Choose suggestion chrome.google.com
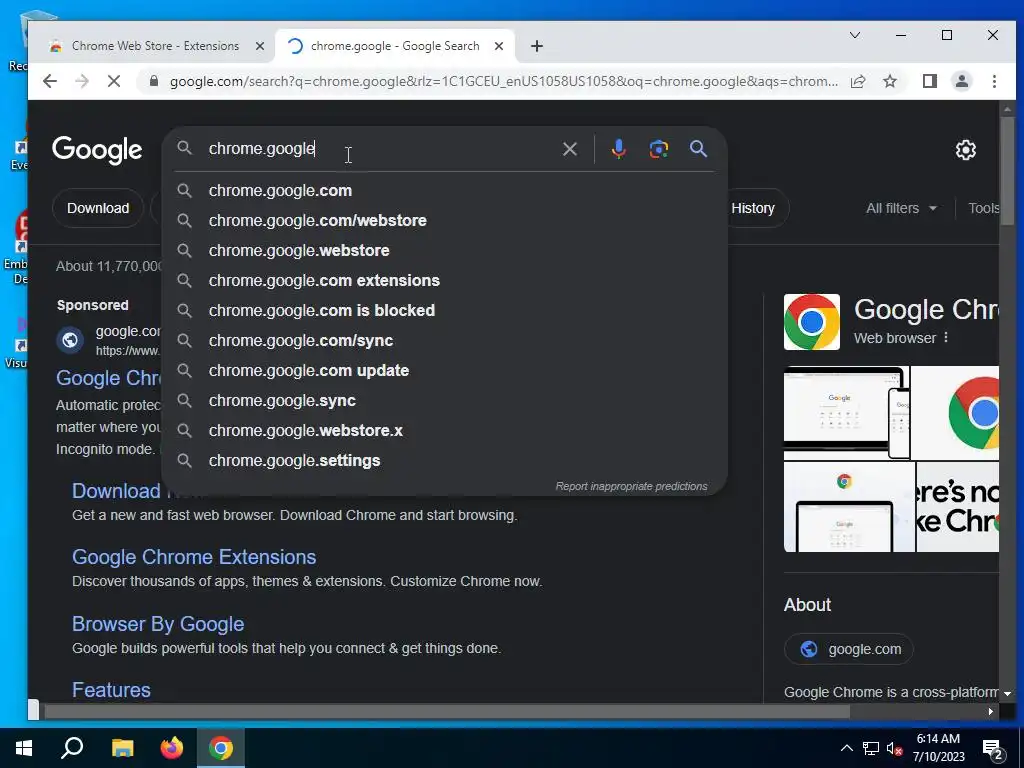 tap(444, 191)
